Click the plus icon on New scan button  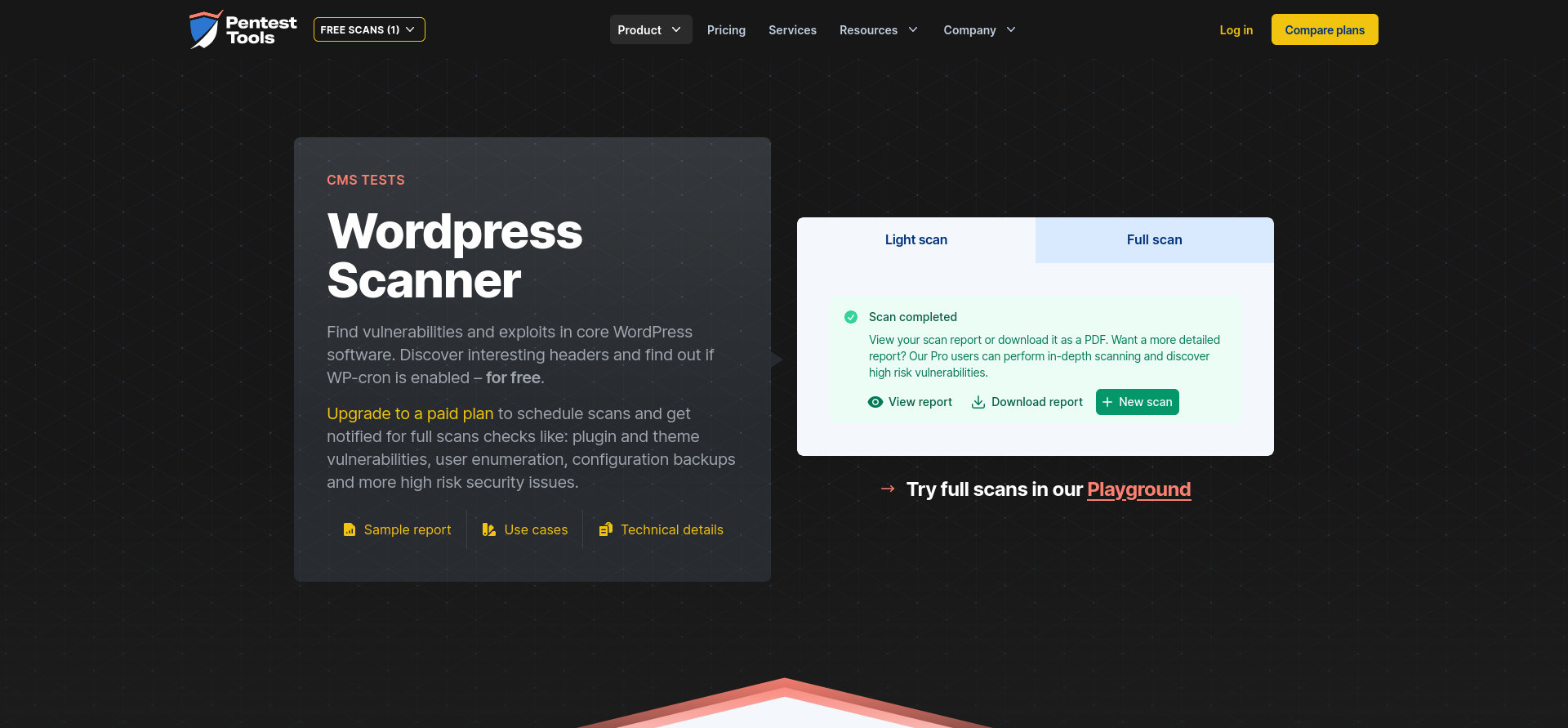coord(1107,402)
